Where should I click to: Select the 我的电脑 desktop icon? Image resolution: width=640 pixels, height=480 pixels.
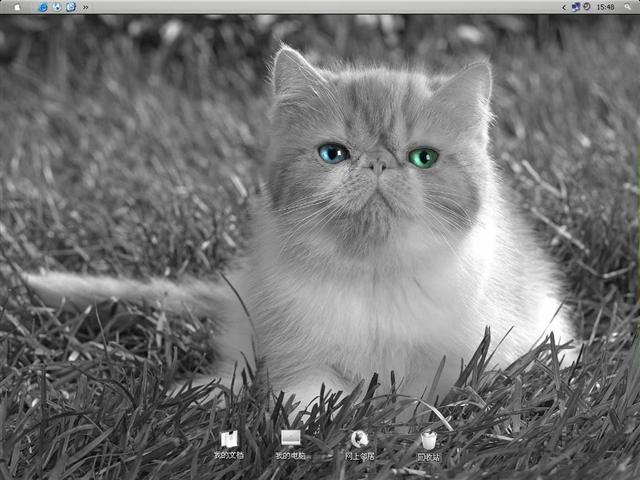[x=291, y=439]
